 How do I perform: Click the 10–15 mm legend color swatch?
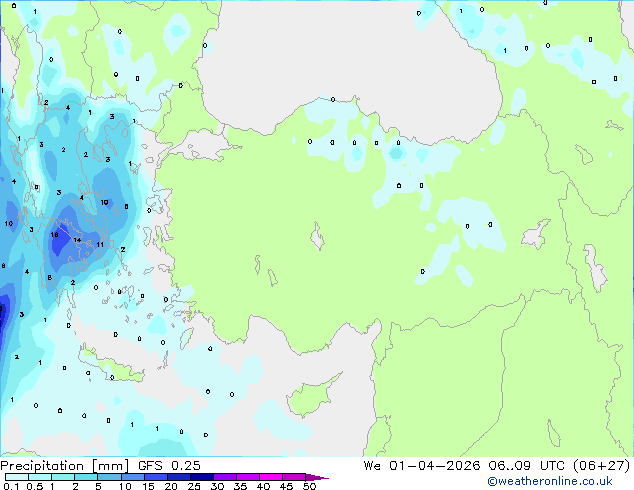132,477
